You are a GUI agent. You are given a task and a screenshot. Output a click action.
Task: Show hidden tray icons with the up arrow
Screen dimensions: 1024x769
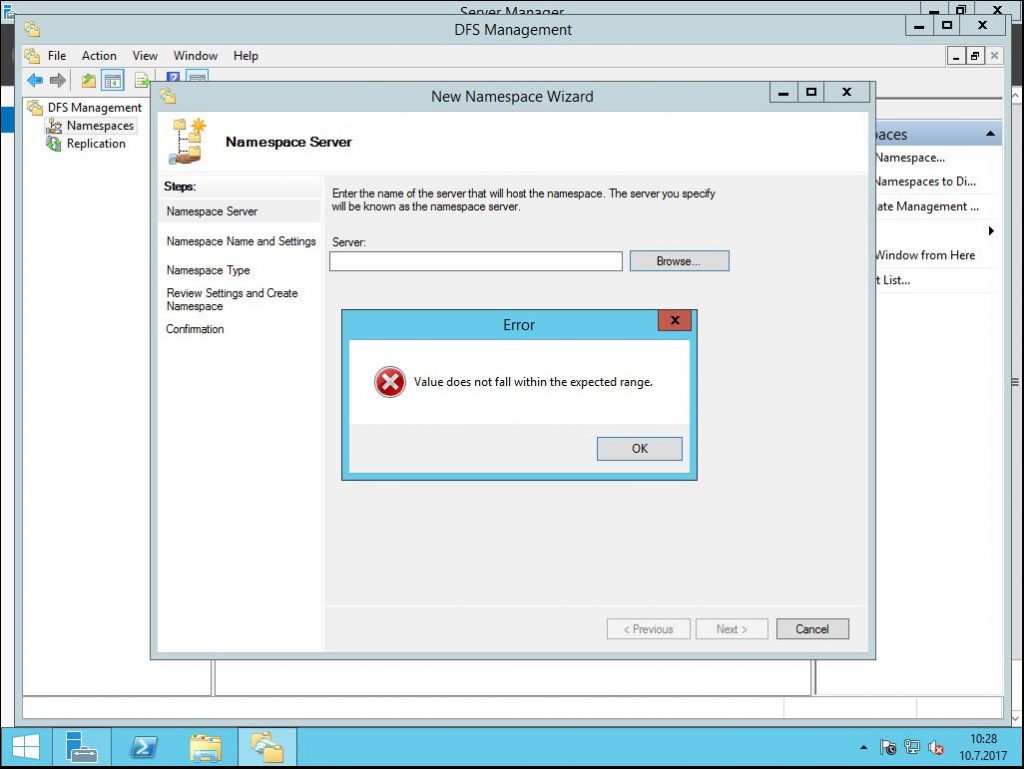863,747
